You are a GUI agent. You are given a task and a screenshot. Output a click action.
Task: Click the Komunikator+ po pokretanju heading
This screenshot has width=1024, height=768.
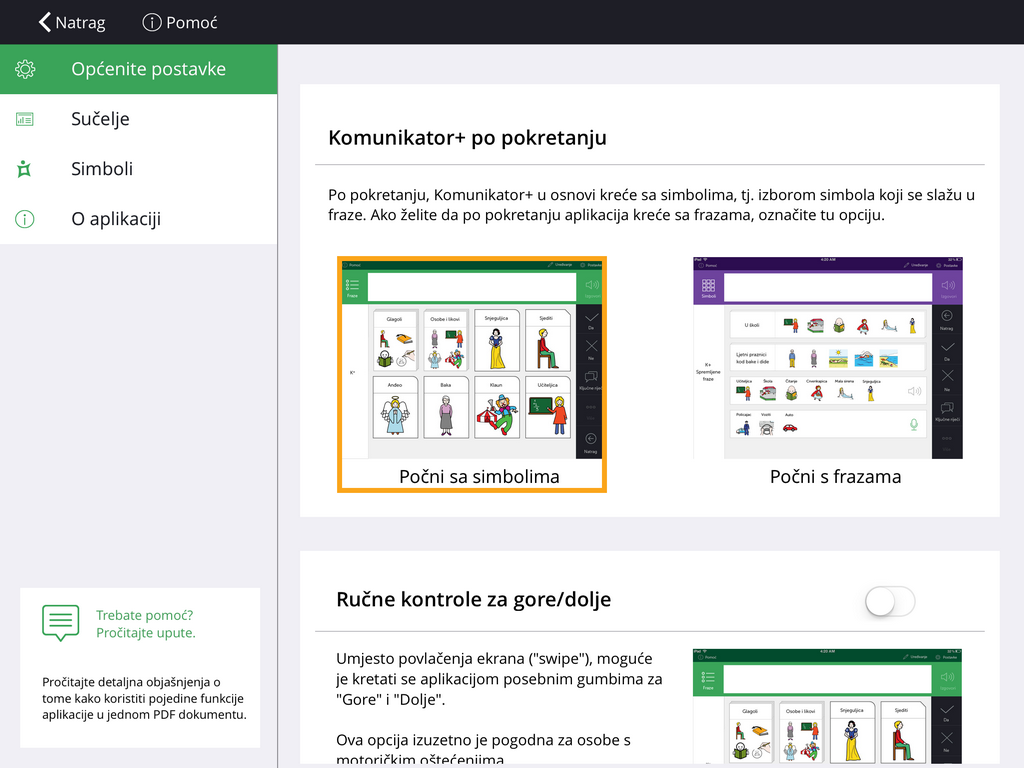pyautogui.click(x=468, y=138)
